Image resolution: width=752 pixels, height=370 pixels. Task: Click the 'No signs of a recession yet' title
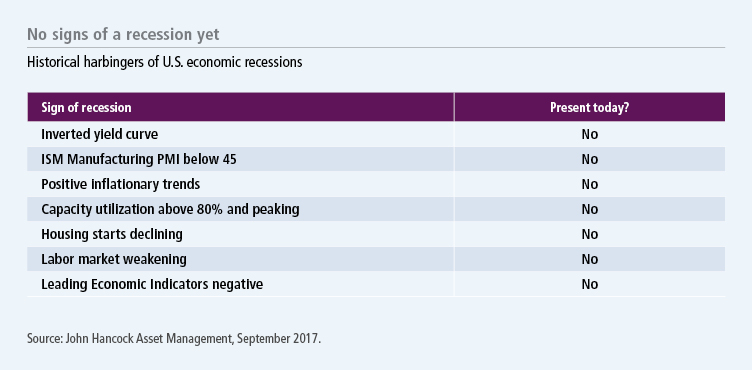pos(123,35)
